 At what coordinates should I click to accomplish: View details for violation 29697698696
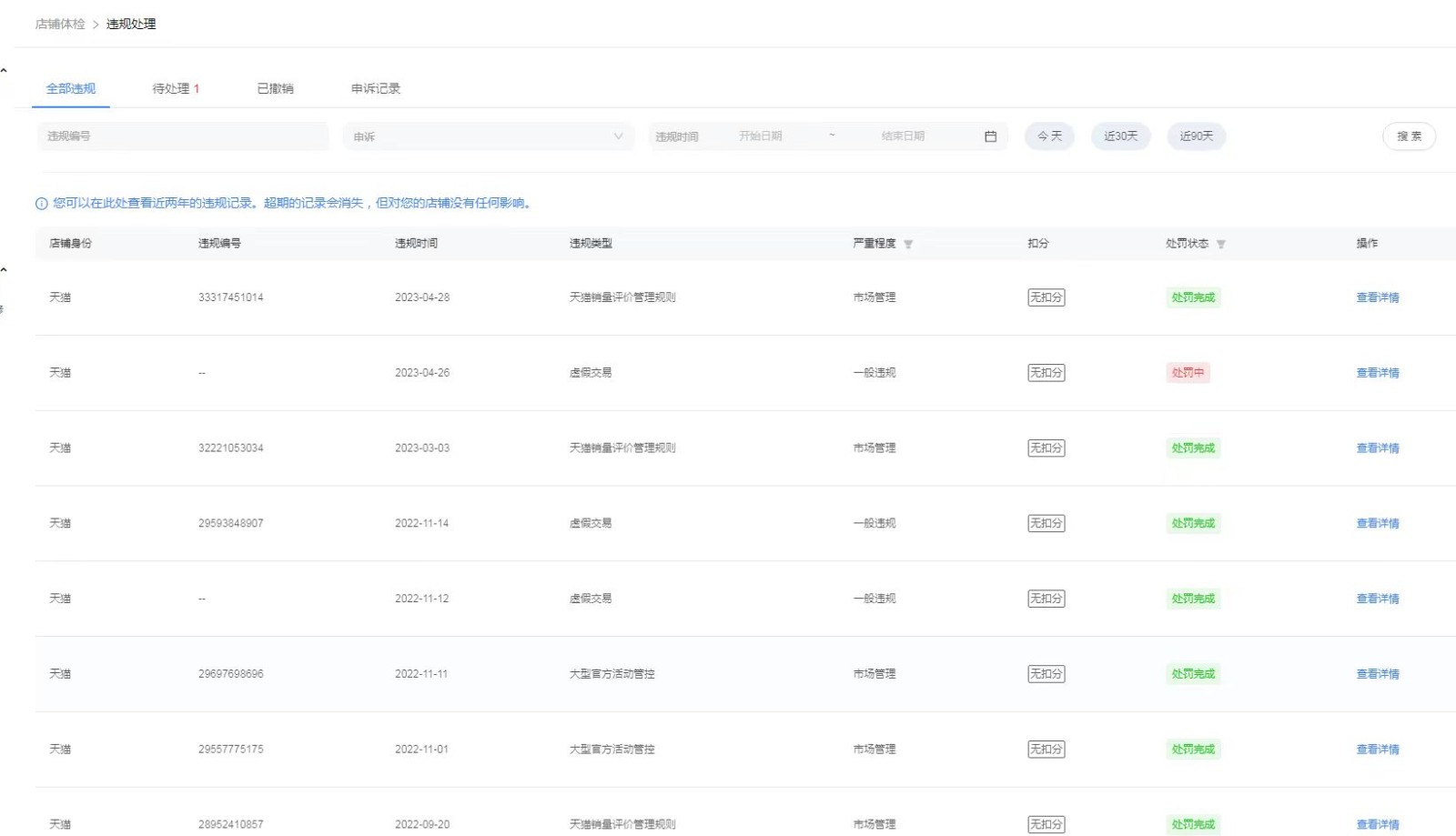[1378, 674]
